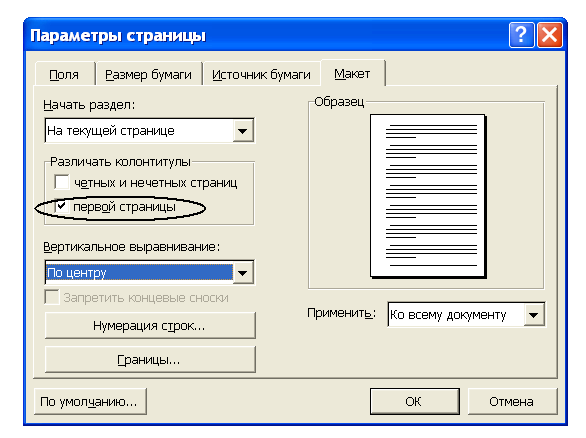Click the Границы button

(150, 359)
